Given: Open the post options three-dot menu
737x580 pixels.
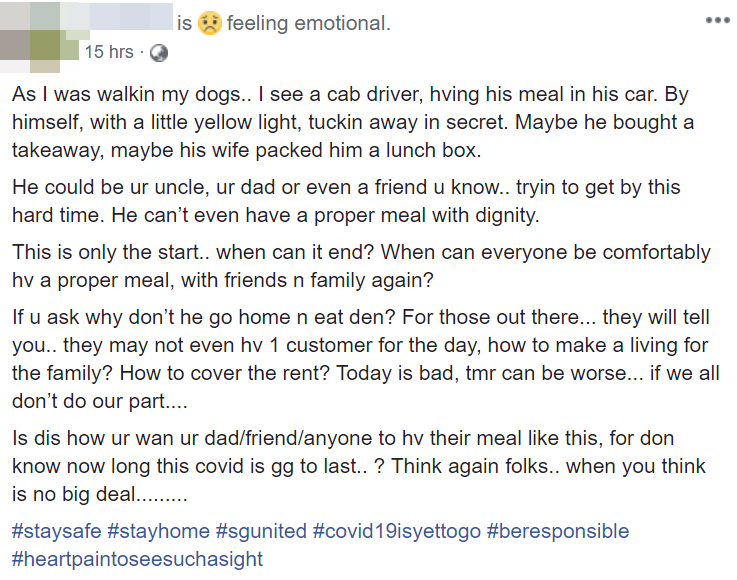Looking at the screenshot, I should point(717,20).
